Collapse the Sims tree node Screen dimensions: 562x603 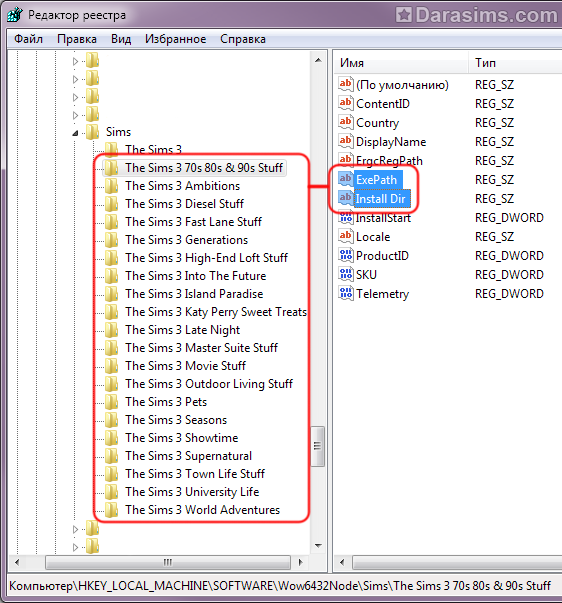75,133
